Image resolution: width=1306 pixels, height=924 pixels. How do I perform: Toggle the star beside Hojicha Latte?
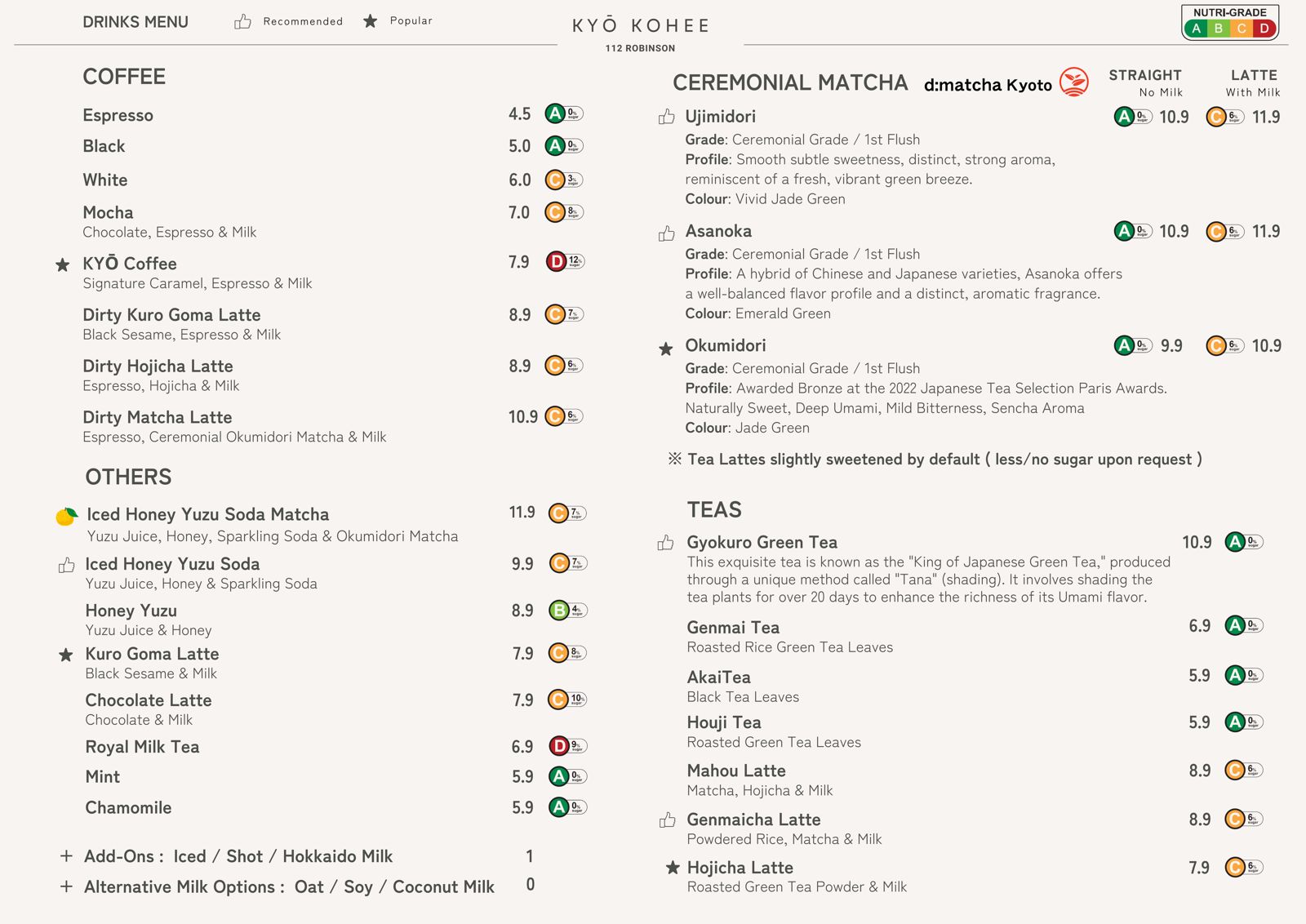click(671, 867)
